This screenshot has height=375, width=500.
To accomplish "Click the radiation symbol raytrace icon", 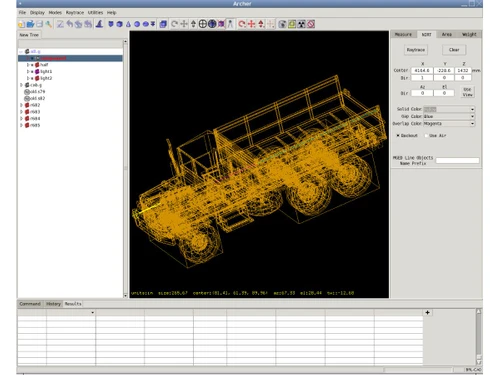I will click(301, 24).
